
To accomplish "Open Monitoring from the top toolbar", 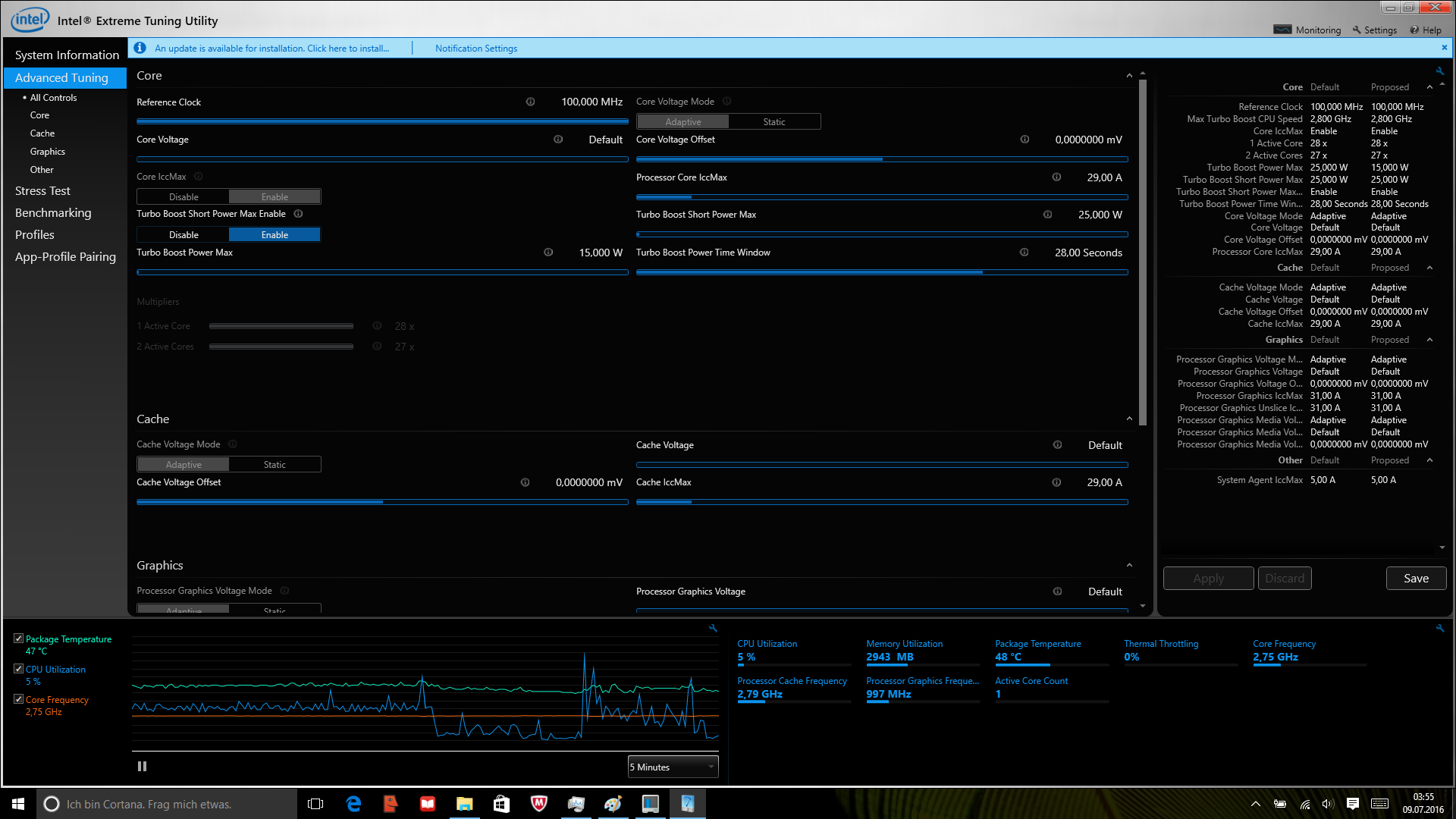I will 1307,30.
